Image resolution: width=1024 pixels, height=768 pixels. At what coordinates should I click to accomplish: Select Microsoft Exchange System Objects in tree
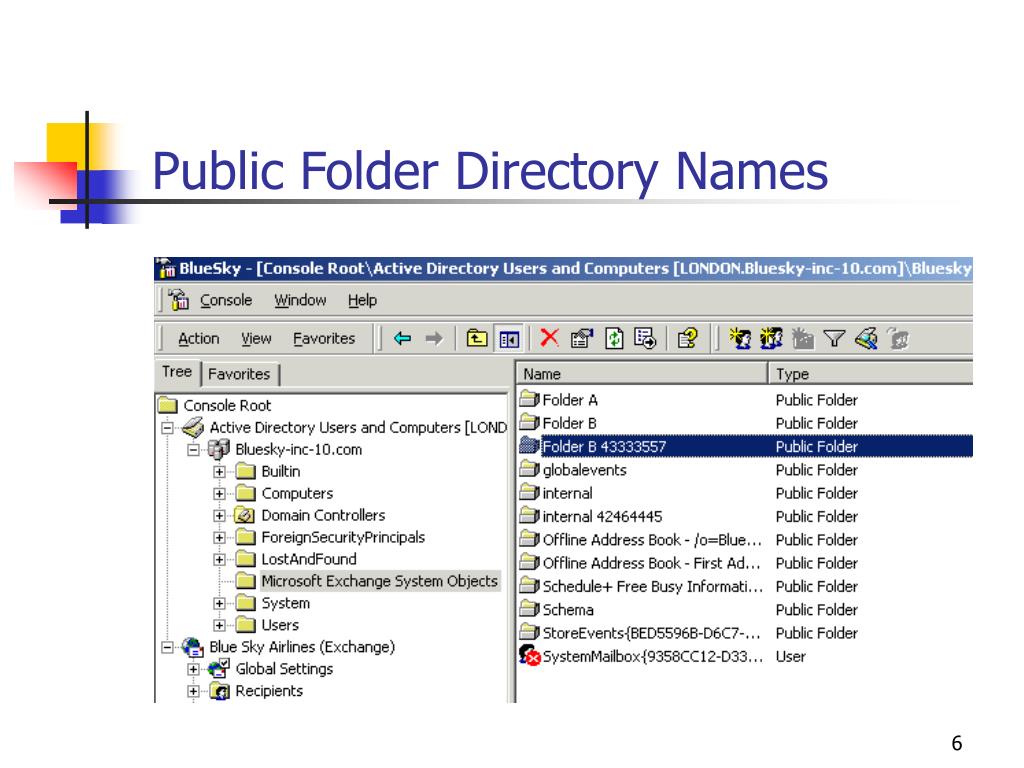point(379,581)
